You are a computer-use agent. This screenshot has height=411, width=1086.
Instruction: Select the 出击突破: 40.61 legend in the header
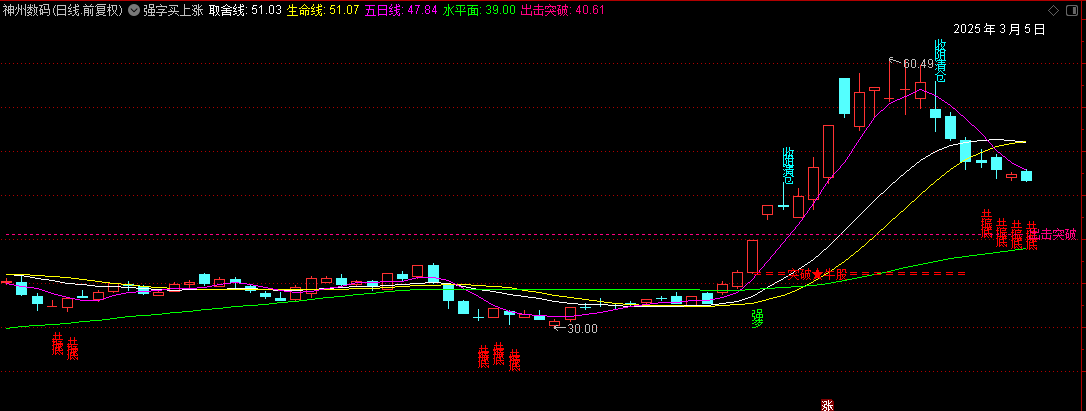(563, 10)
